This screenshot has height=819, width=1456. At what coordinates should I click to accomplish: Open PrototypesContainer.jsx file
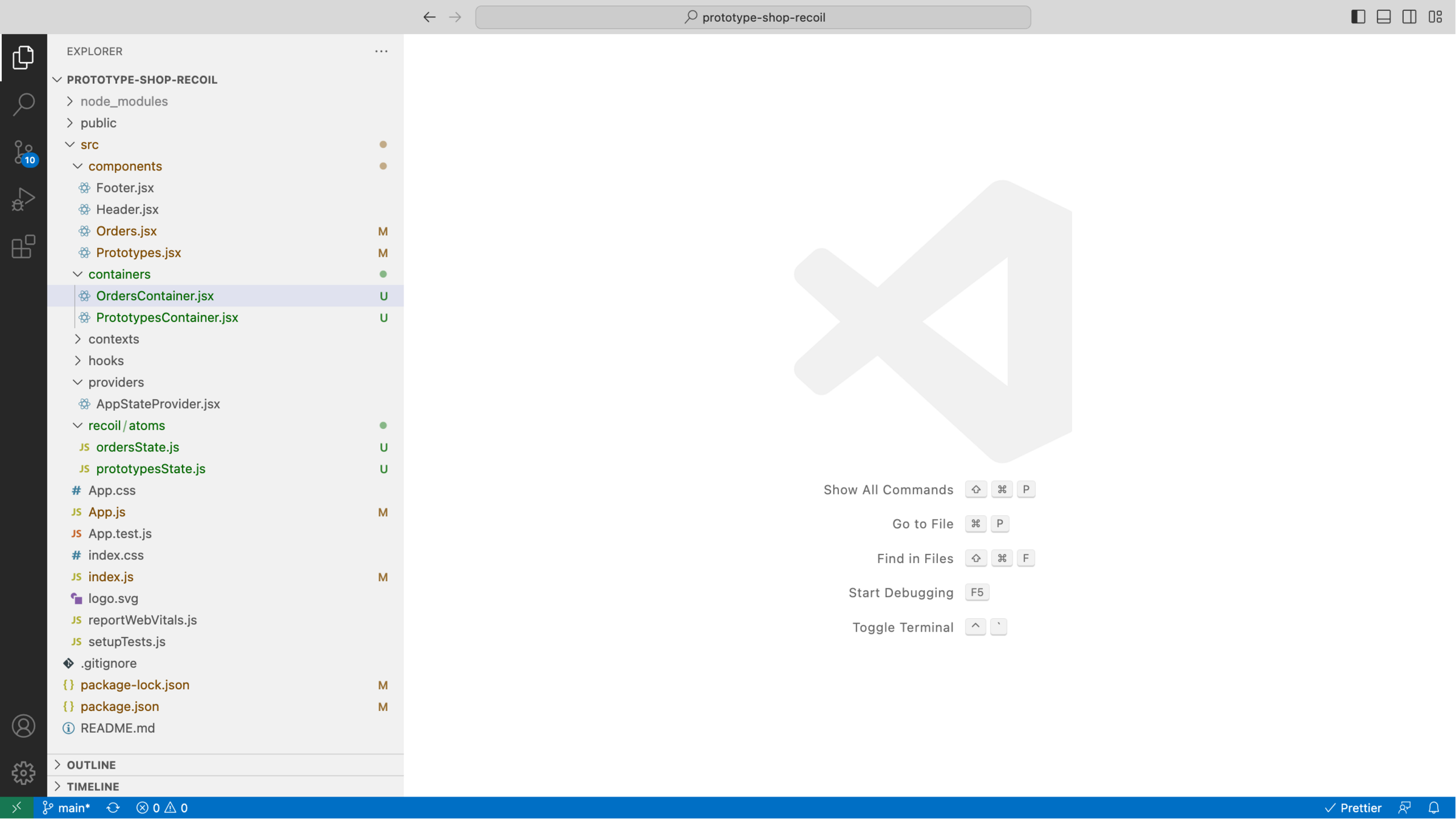pos(167,317)
